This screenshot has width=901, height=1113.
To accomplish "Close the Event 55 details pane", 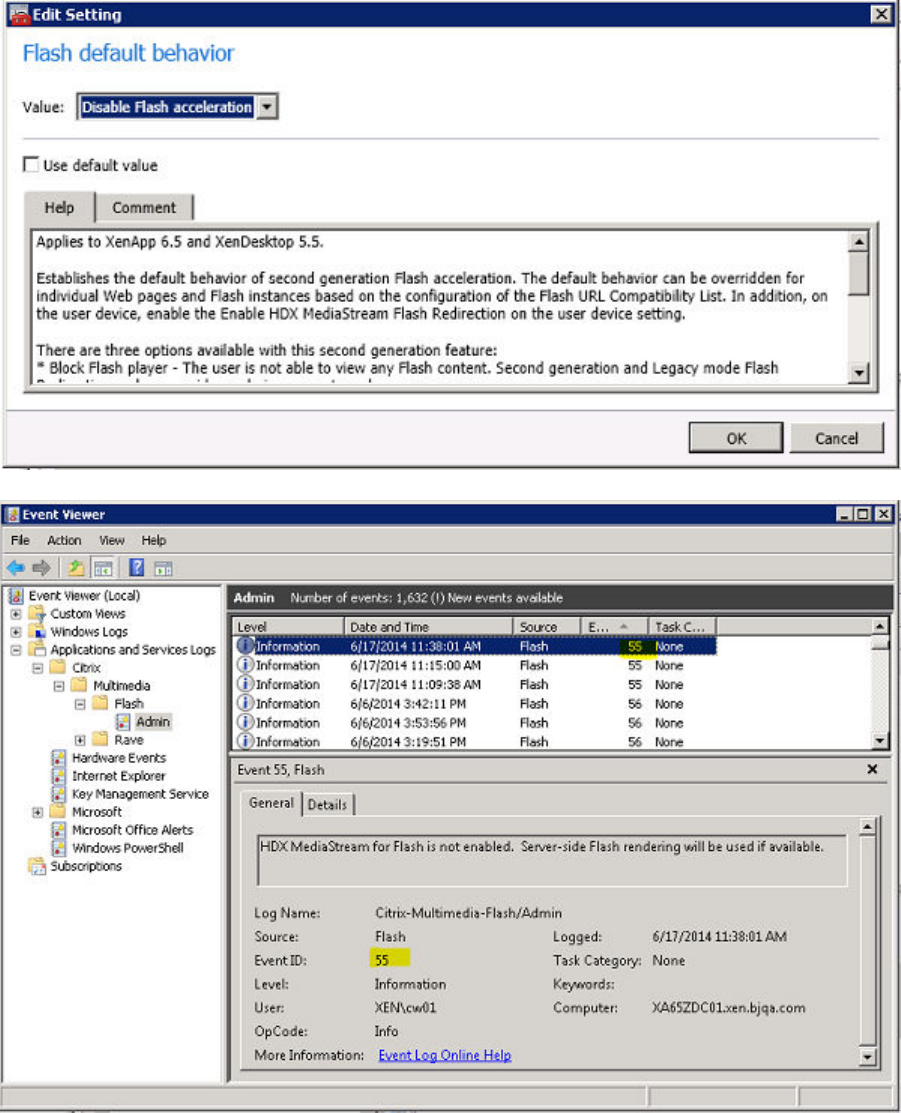I will tap(872, 769).
